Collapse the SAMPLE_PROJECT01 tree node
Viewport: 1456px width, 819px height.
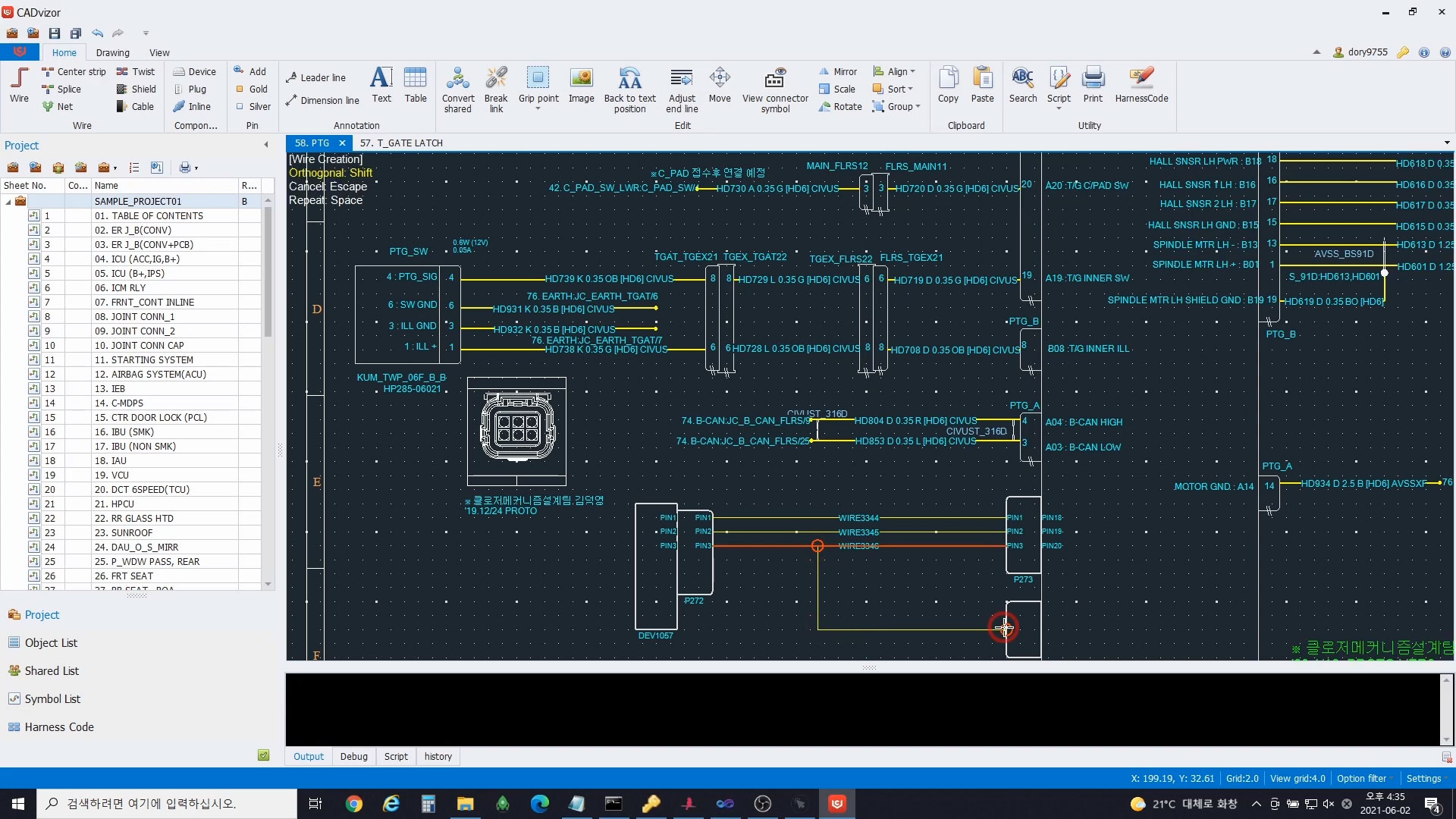pyautogui.click(x=8, y=202)
